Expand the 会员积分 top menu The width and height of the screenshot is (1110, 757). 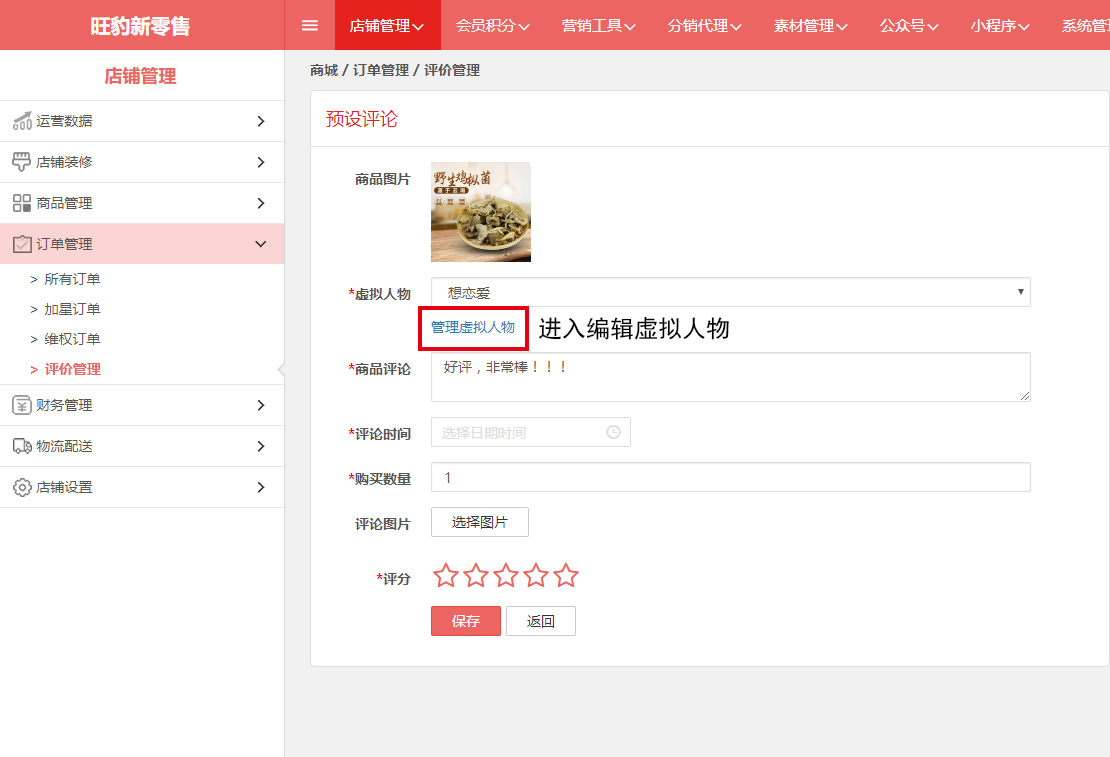(x=492, y=26)
